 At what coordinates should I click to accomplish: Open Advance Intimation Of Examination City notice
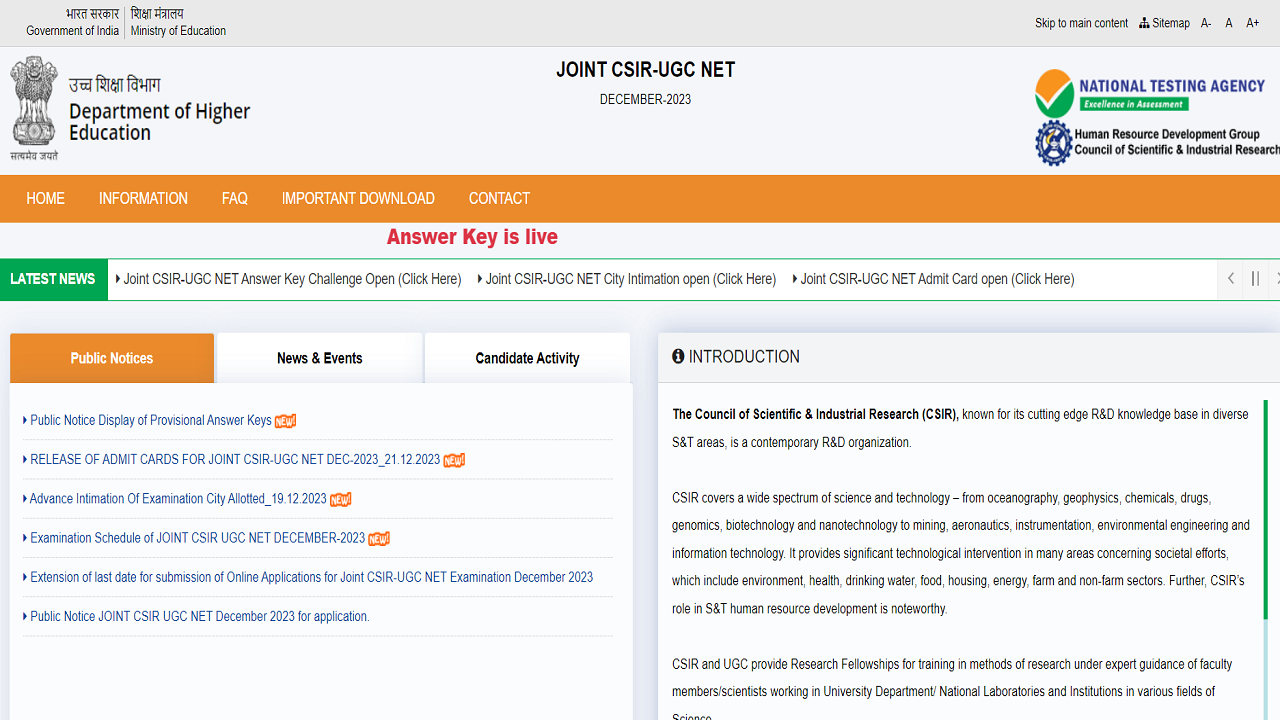pos(178,499)
